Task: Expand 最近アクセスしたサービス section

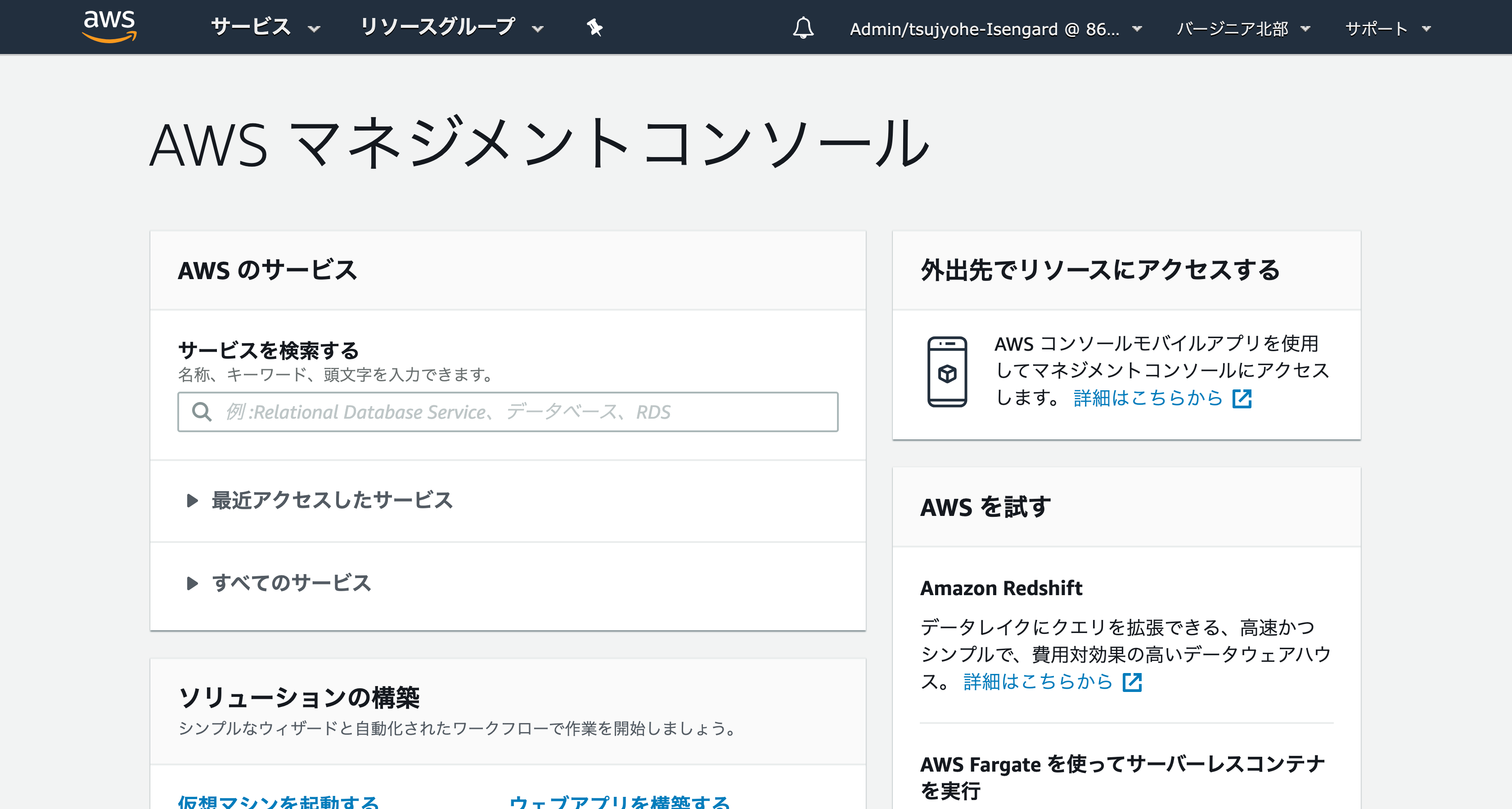Action: pyautogui.click(x=319, y=500)
